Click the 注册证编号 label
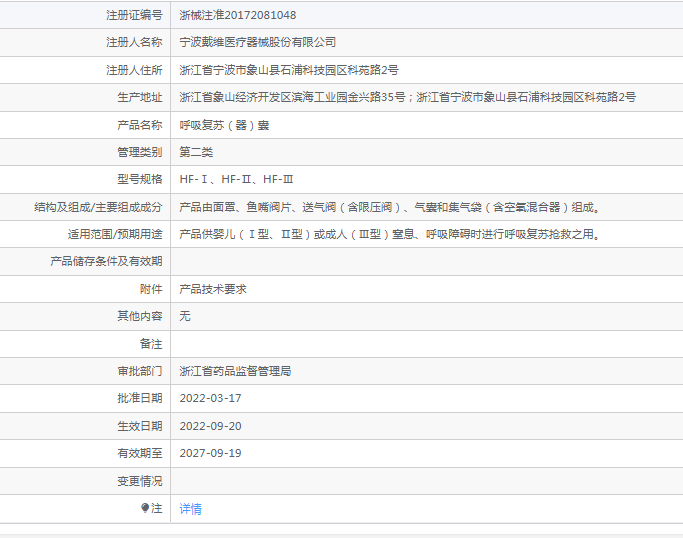This screenshot has height=538, width=683. coord(134,15)
